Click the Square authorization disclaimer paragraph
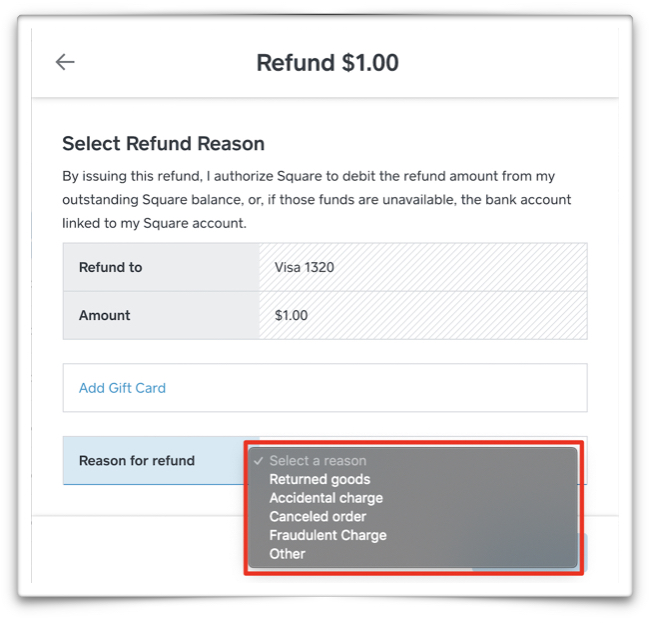This screenshot has width=656, height=626. click(317, 200)
